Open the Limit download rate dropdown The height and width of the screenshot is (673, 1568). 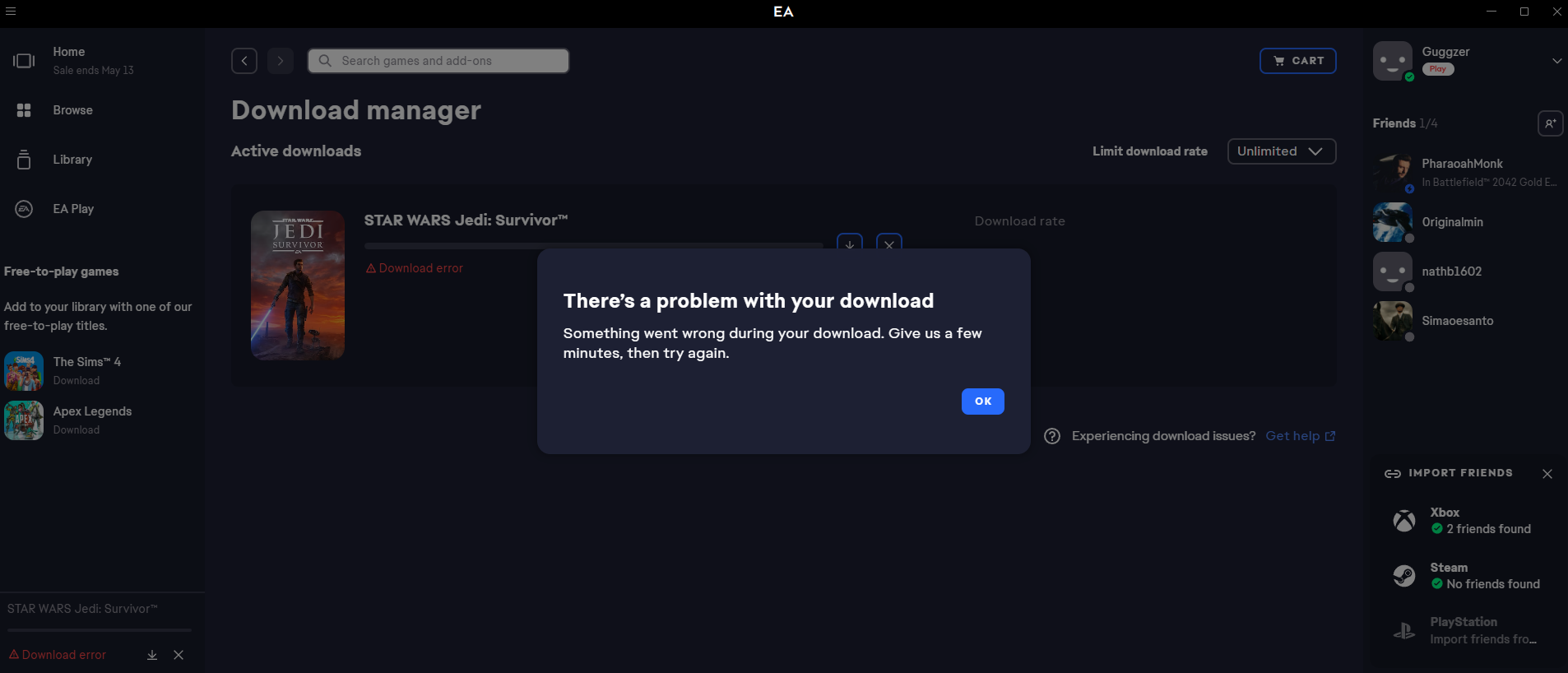pos(1282,151)
